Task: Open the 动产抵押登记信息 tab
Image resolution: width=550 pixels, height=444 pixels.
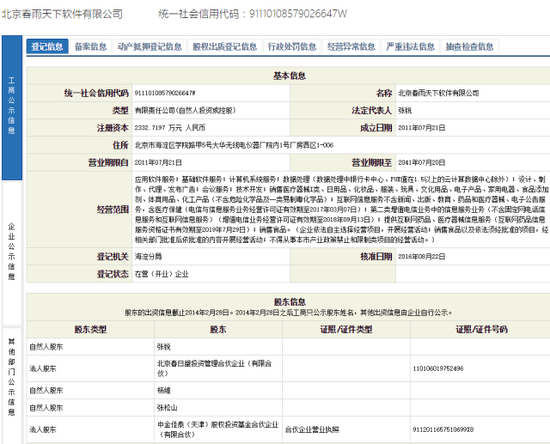Action: 150,46
